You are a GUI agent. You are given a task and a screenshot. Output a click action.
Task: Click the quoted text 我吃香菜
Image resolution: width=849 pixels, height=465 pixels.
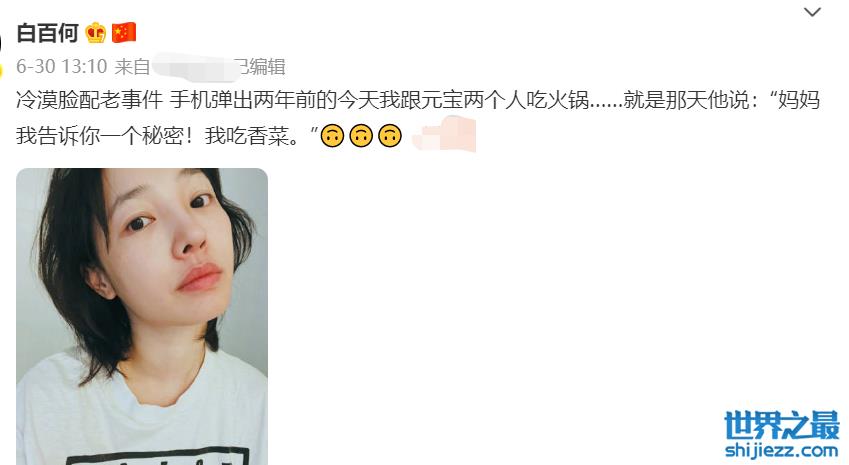click(246, 136)
